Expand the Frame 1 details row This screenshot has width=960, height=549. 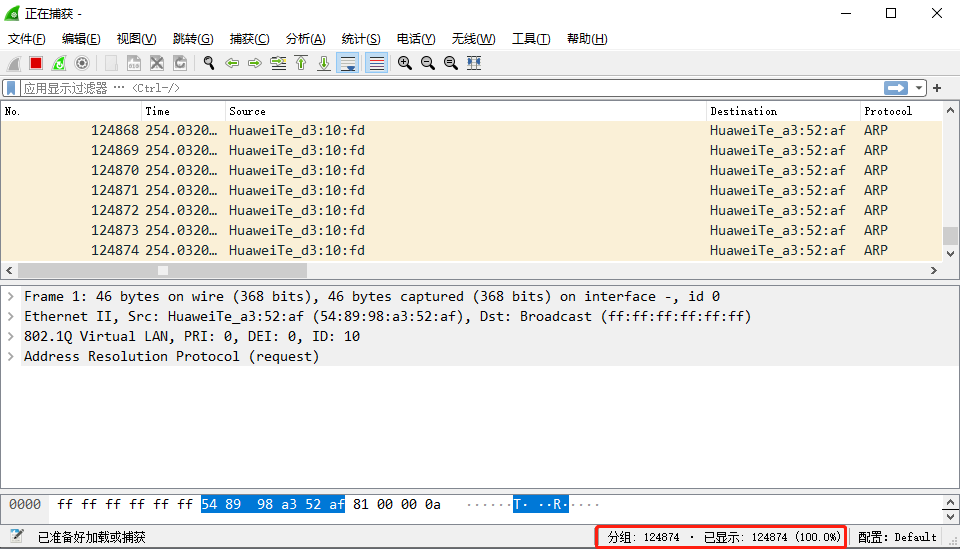pos(10,296)
